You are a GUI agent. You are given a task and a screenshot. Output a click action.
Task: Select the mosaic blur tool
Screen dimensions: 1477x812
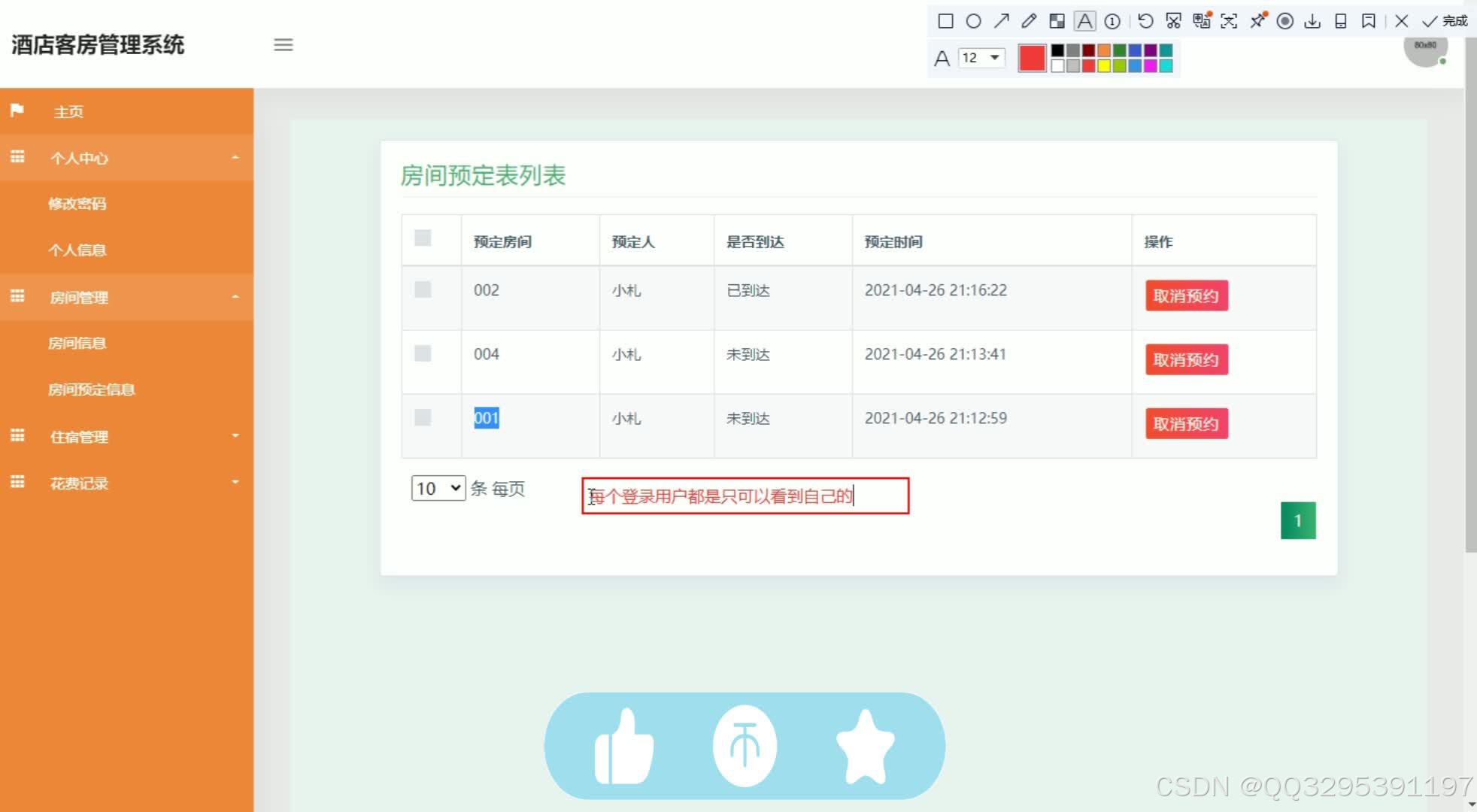click(x=1057, y=21)
